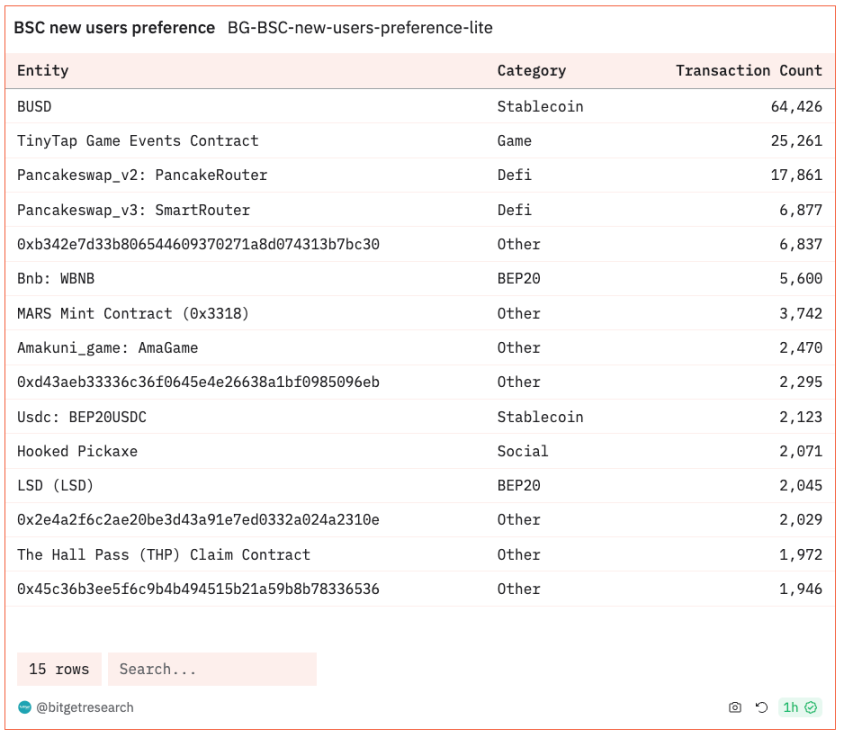
Task: Click the Pancakeswap_v2: PancakeRouter entry
Action: pyautogui.click(x=142, y=175)
